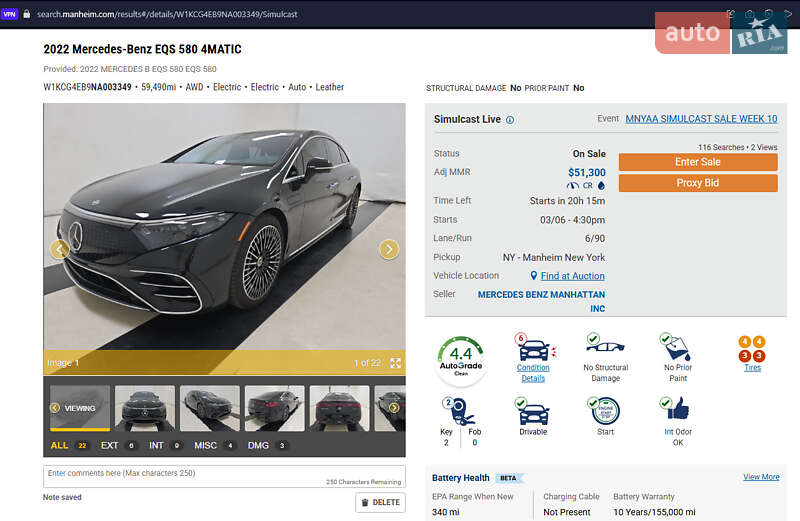
Task: Select the rear view thumbnail
Action: click(x=339, y=408)
